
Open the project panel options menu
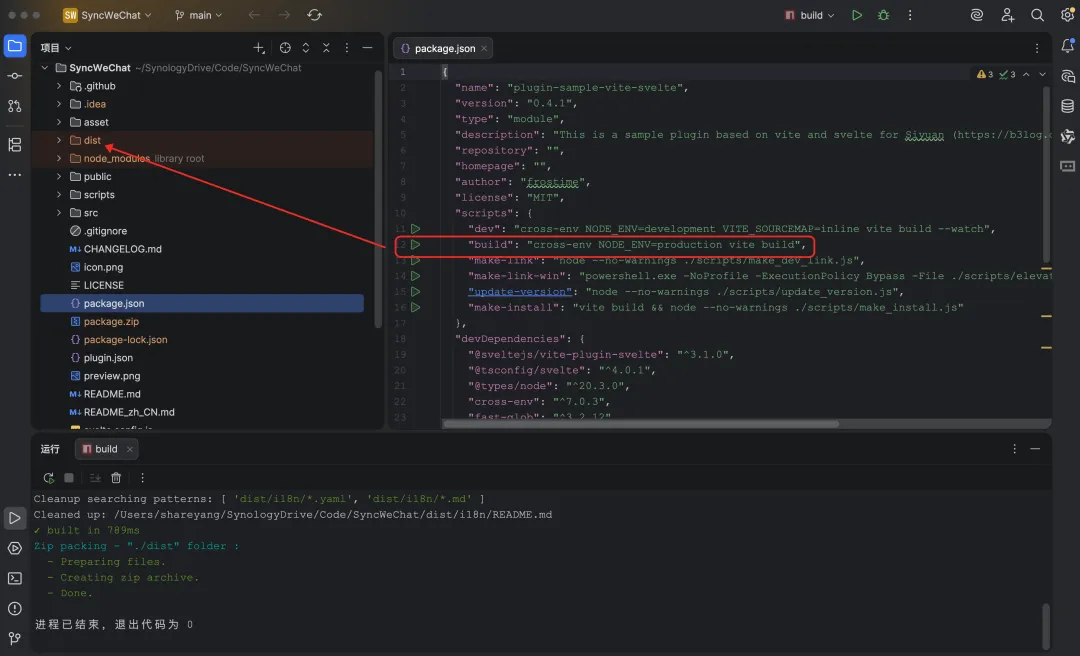click(346, 48)
